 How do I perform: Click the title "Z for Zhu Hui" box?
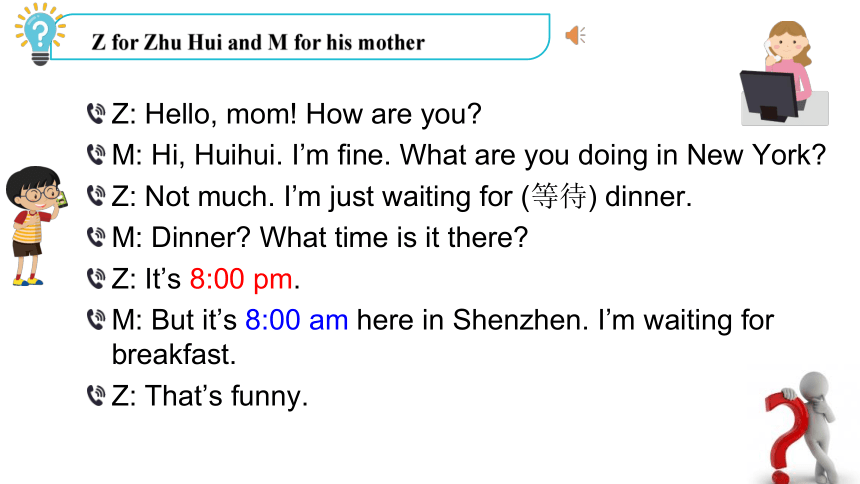point(300,37)
